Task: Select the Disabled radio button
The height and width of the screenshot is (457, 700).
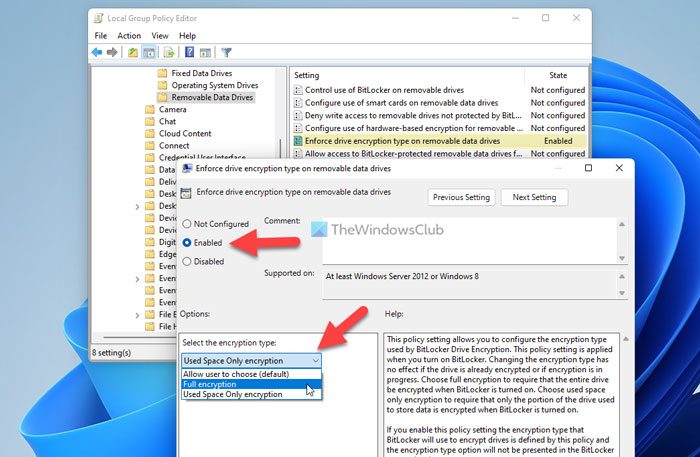Action: tap(187, 261)
